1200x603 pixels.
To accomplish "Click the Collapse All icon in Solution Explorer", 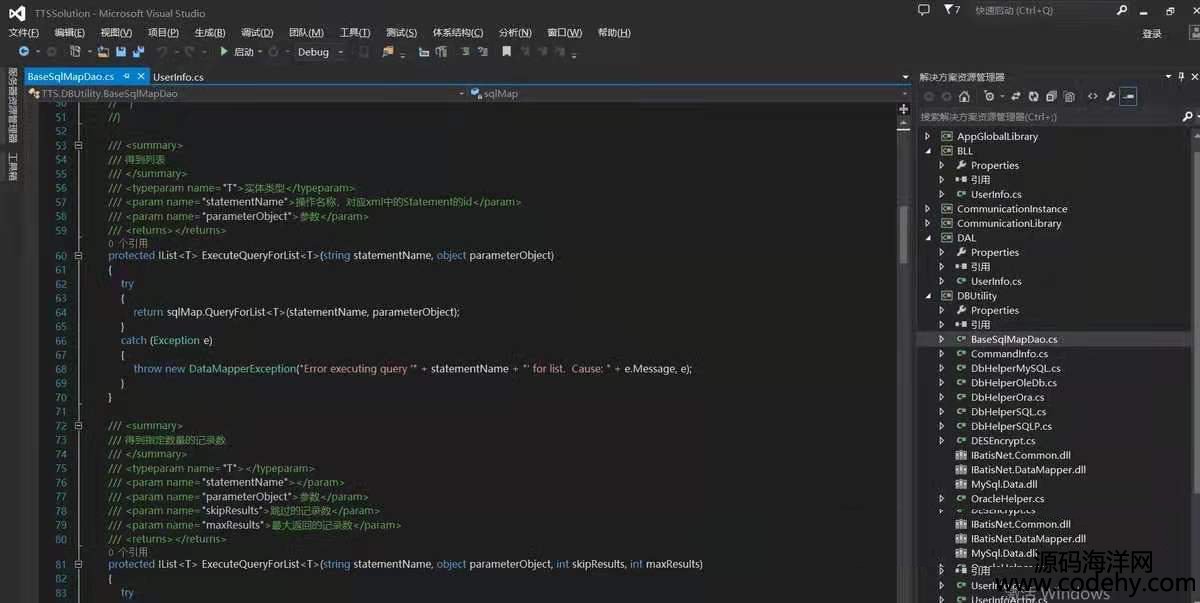I will [1051, 97].
